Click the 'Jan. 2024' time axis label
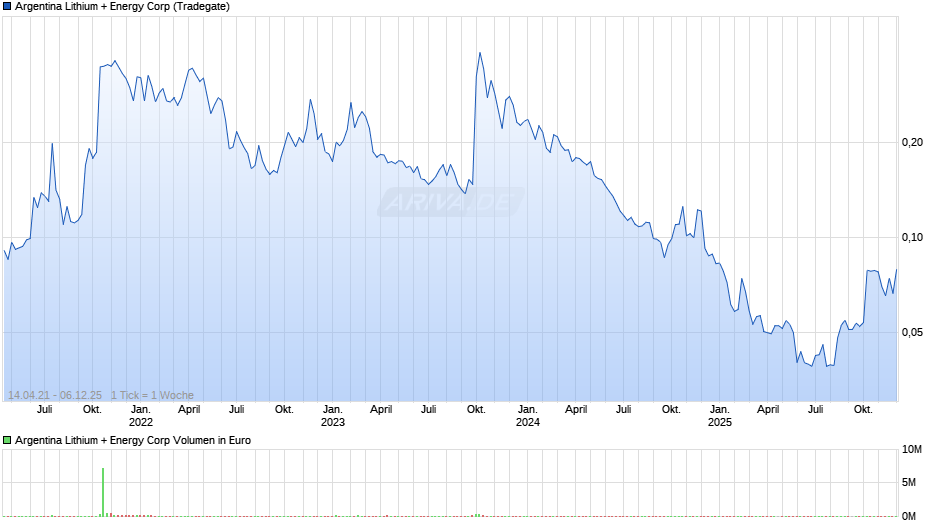Image resolution: width=940 pixels, height=526 pixels. (x=528, y=416)
